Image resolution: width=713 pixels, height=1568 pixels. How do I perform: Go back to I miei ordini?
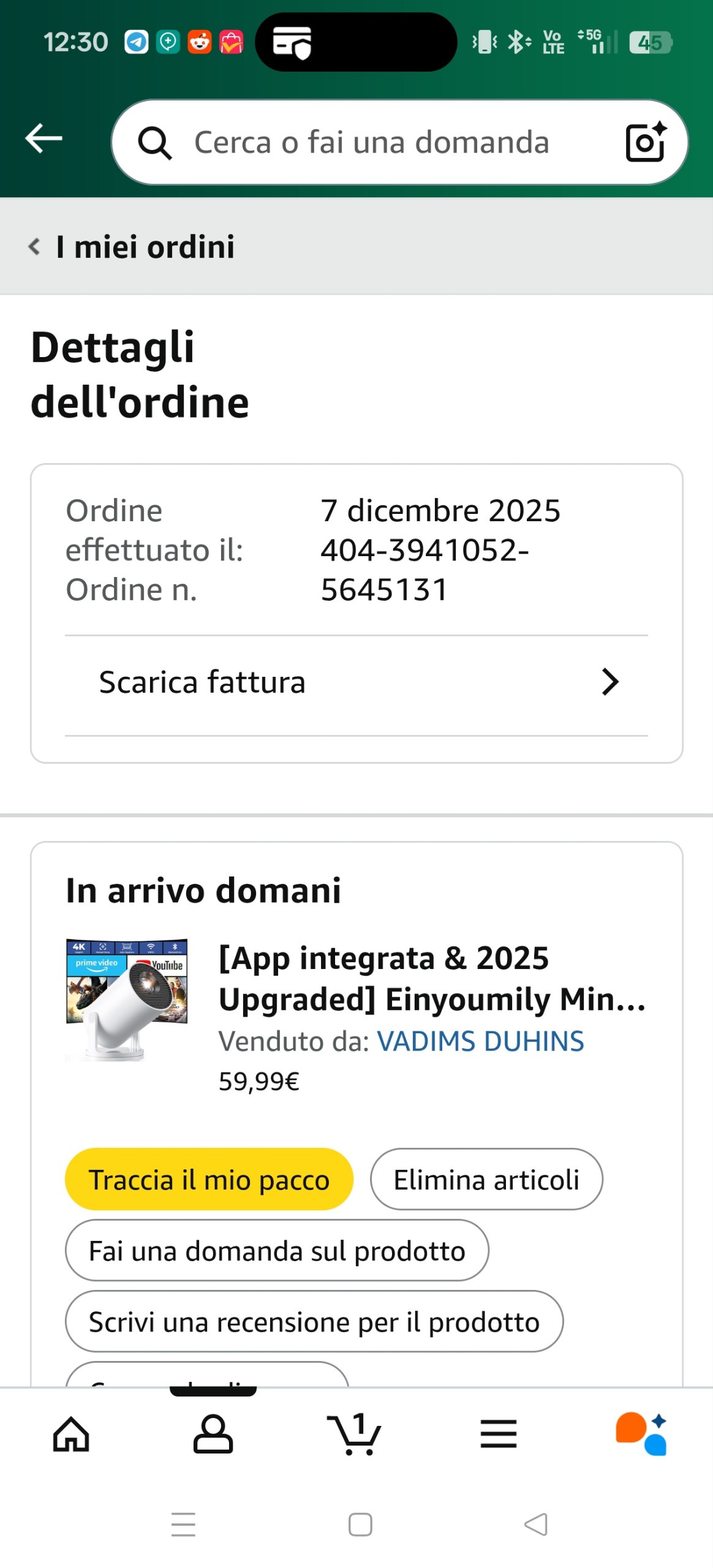coord(132,247)
